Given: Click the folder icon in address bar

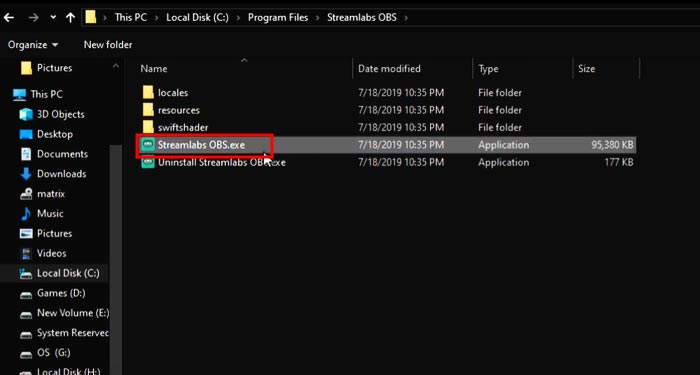Looking at the screenshot, I should 91,17.
